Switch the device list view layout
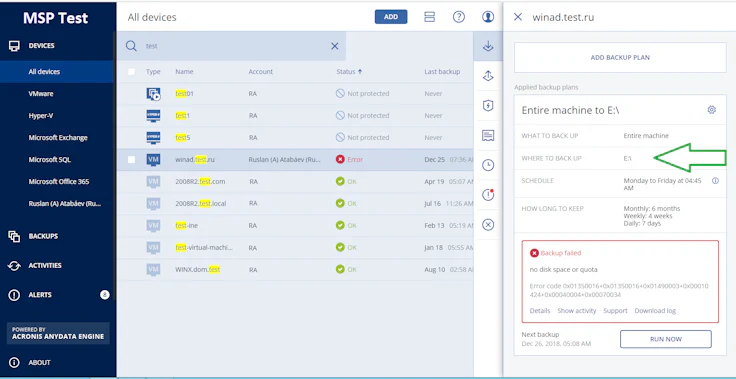Screen dimensions: 736x379 coord(429,17)
